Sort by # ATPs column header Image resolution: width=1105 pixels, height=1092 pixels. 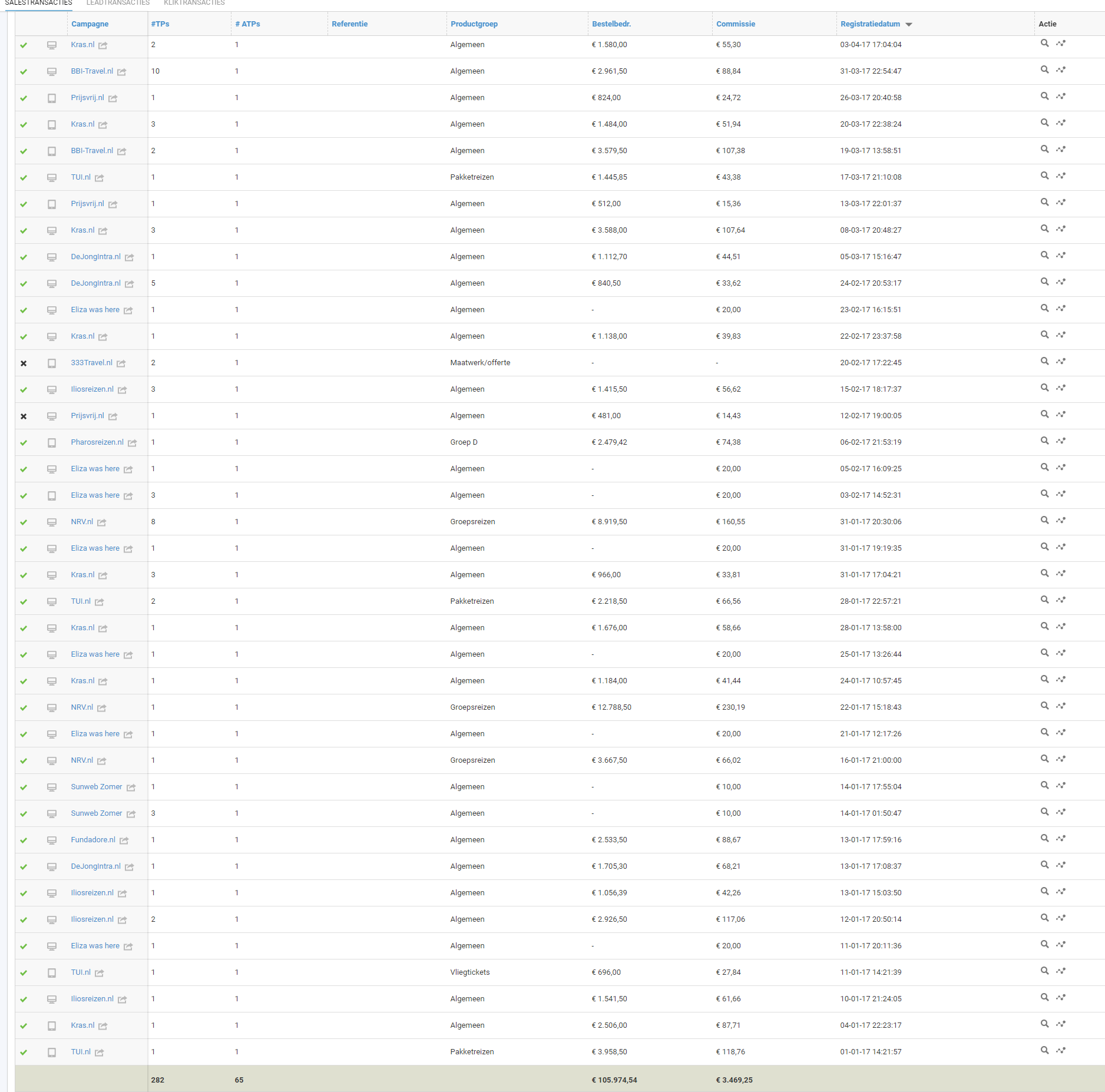[247, 24]
